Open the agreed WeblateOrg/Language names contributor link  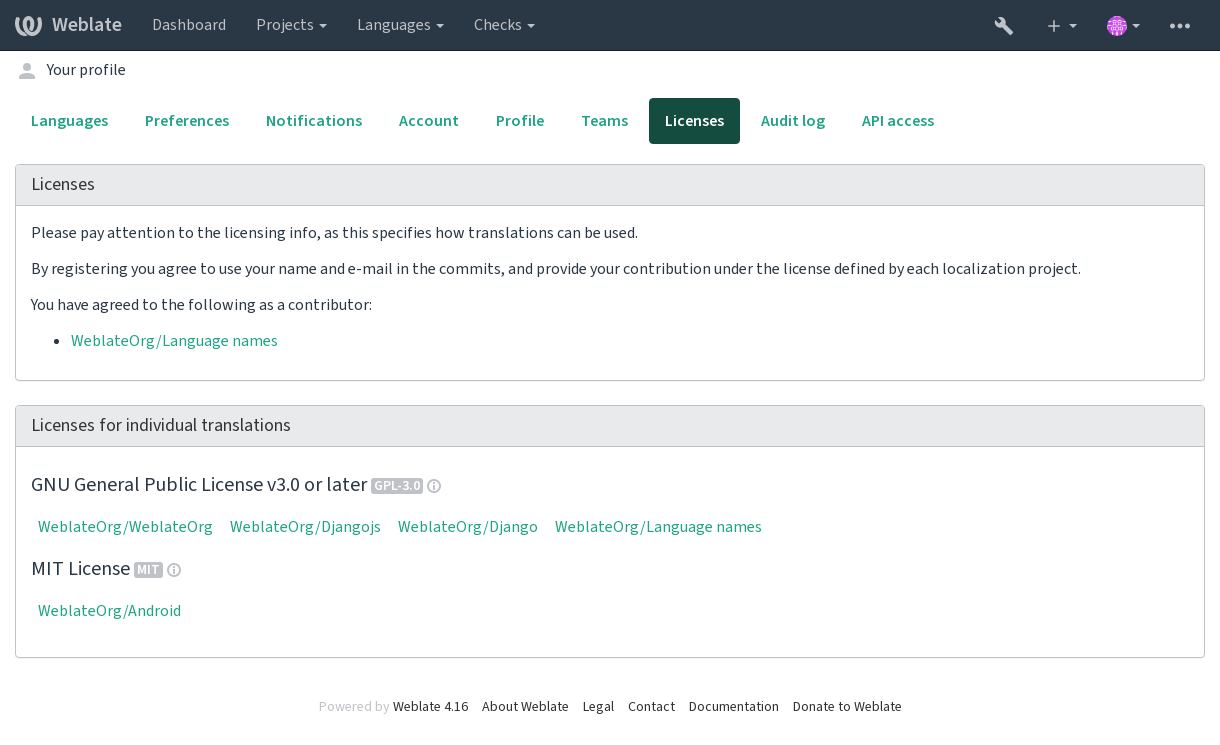(x=174, y=341)
